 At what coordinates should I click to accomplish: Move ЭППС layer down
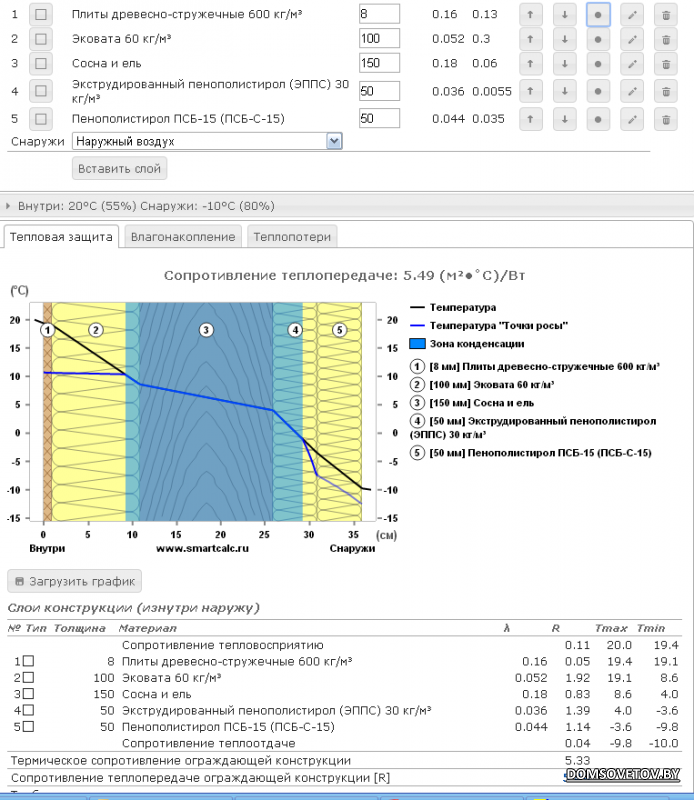[564, 91]
